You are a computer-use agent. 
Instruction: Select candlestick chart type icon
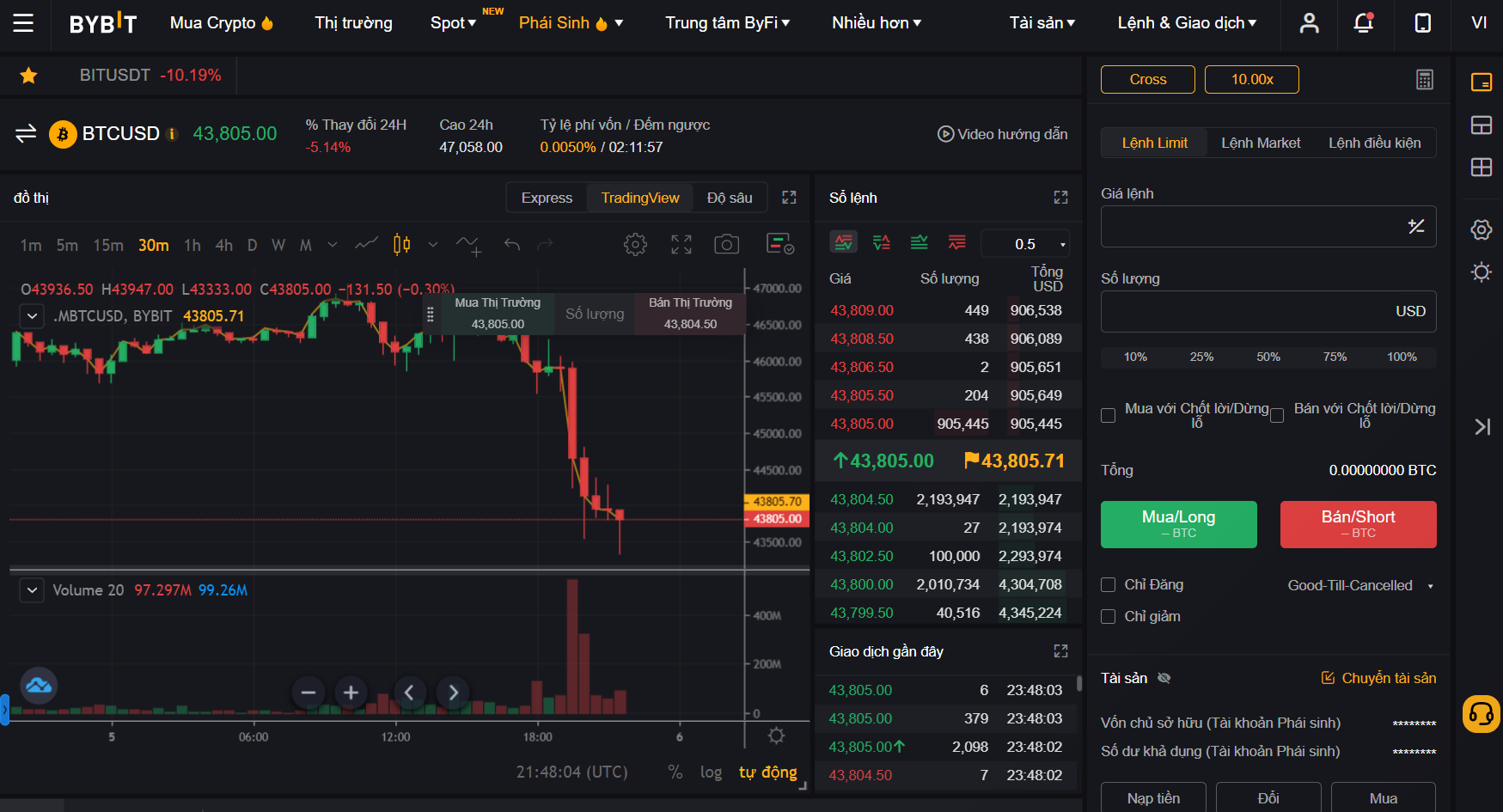[x=401, y=245]
